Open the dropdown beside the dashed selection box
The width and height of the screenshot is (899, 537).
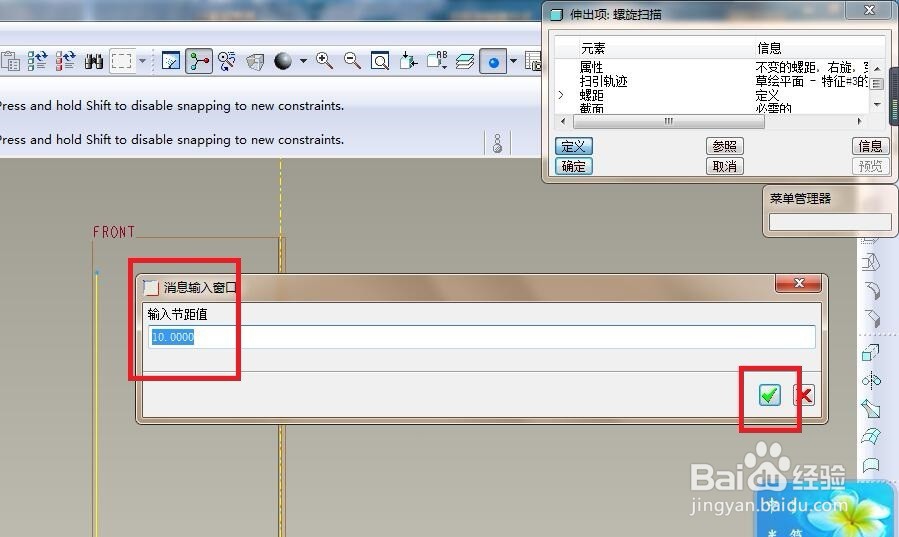pos(143,61)
